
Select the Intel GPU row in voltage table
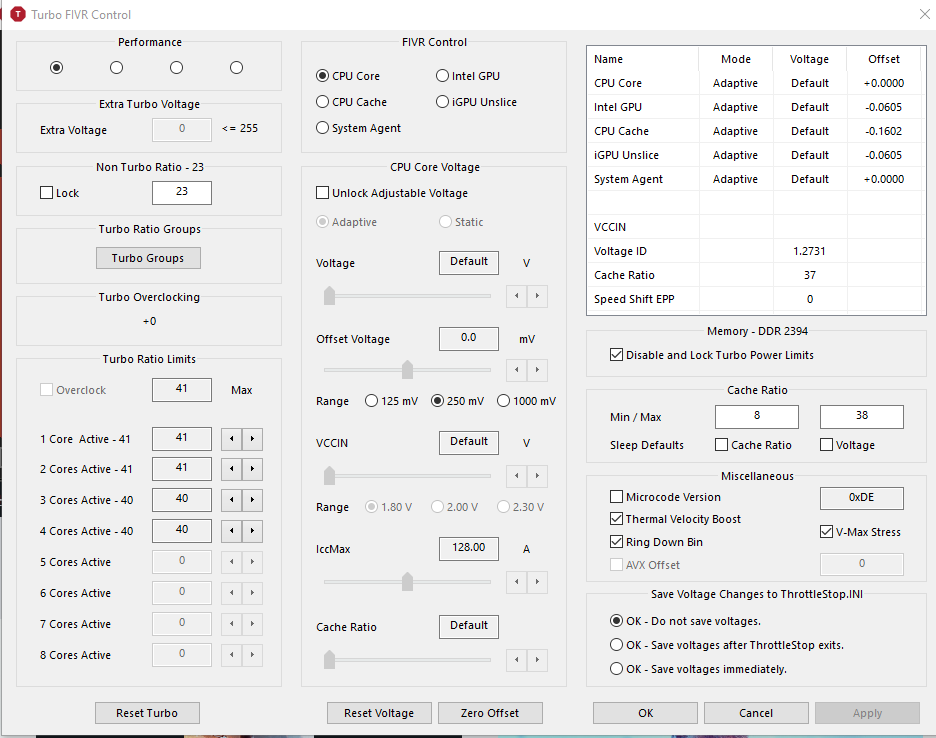(756, 107)
